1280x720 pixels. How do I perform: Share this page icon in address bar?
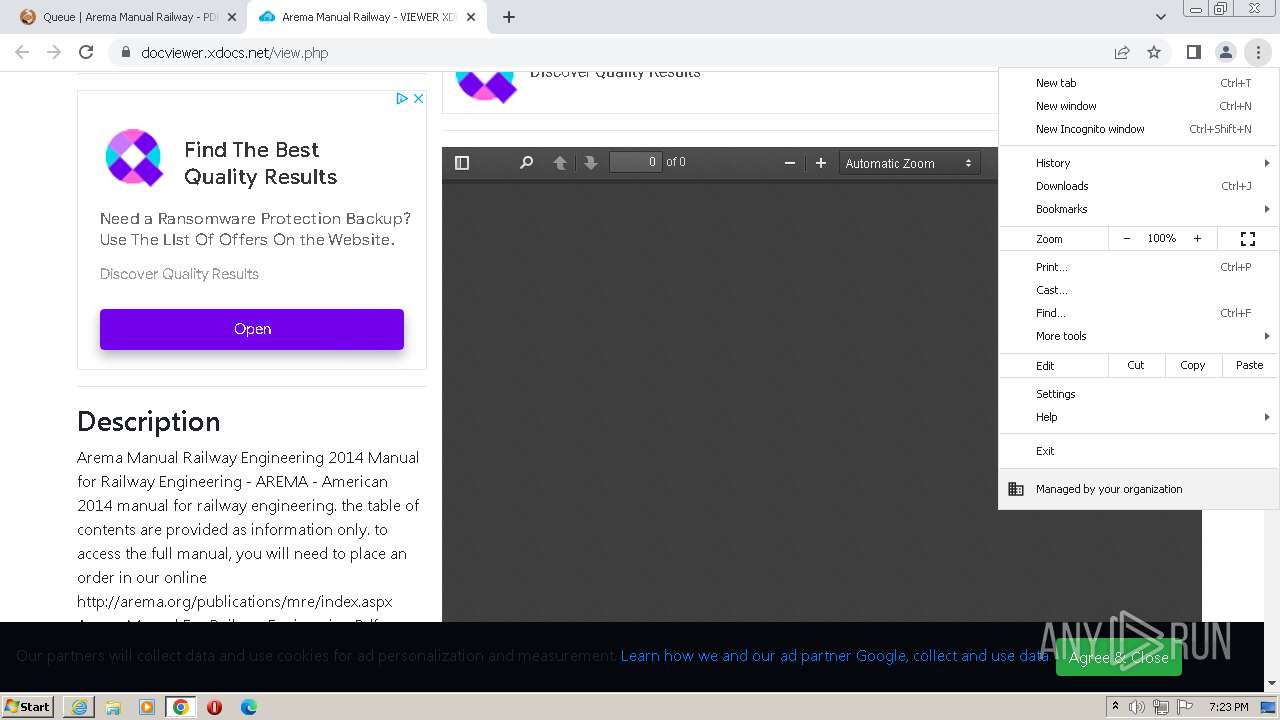pos(1122,52)
